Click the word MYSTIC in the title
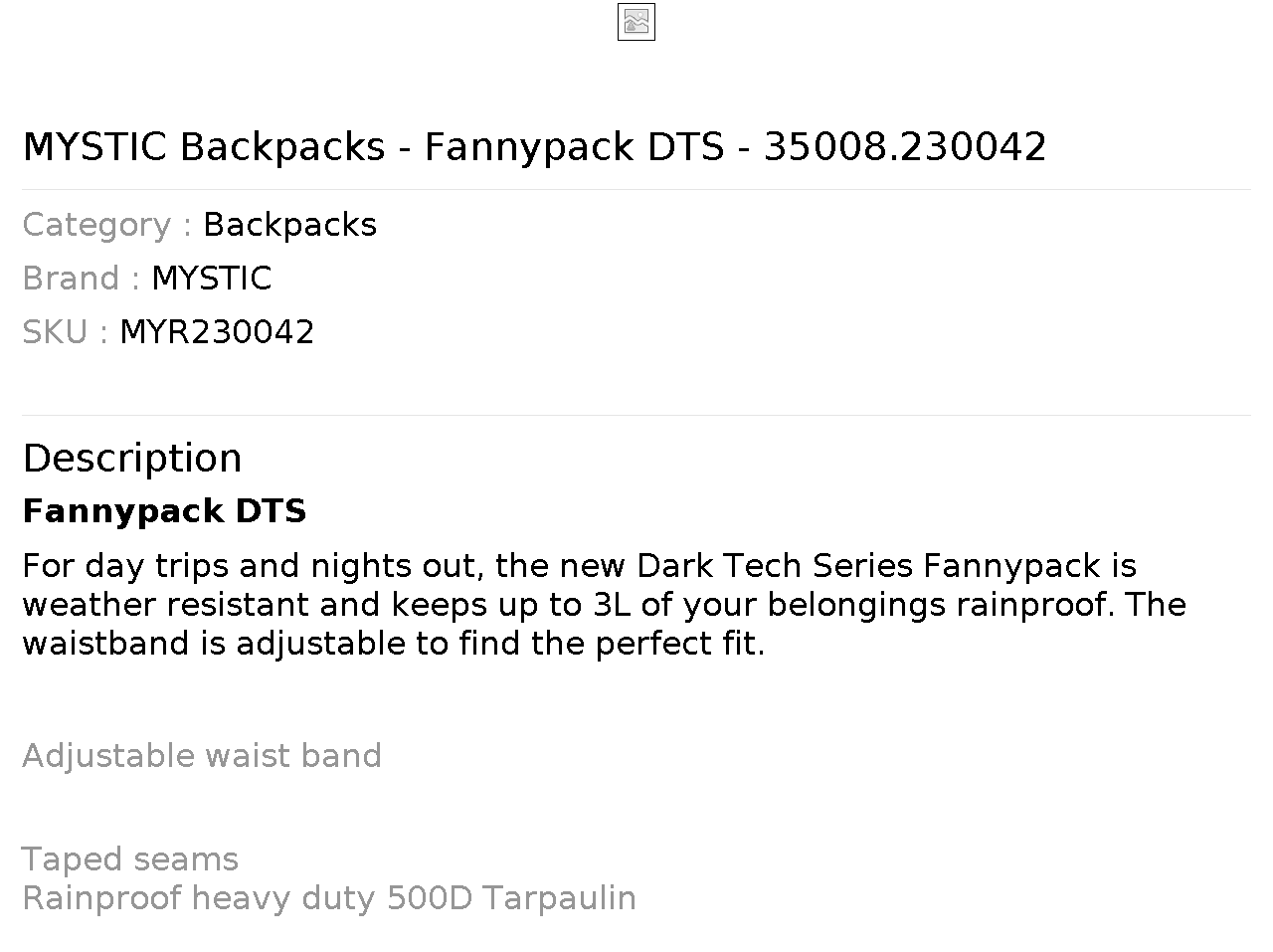The image size is (1273, 952). pyautogui.click(x=94, y=146)
